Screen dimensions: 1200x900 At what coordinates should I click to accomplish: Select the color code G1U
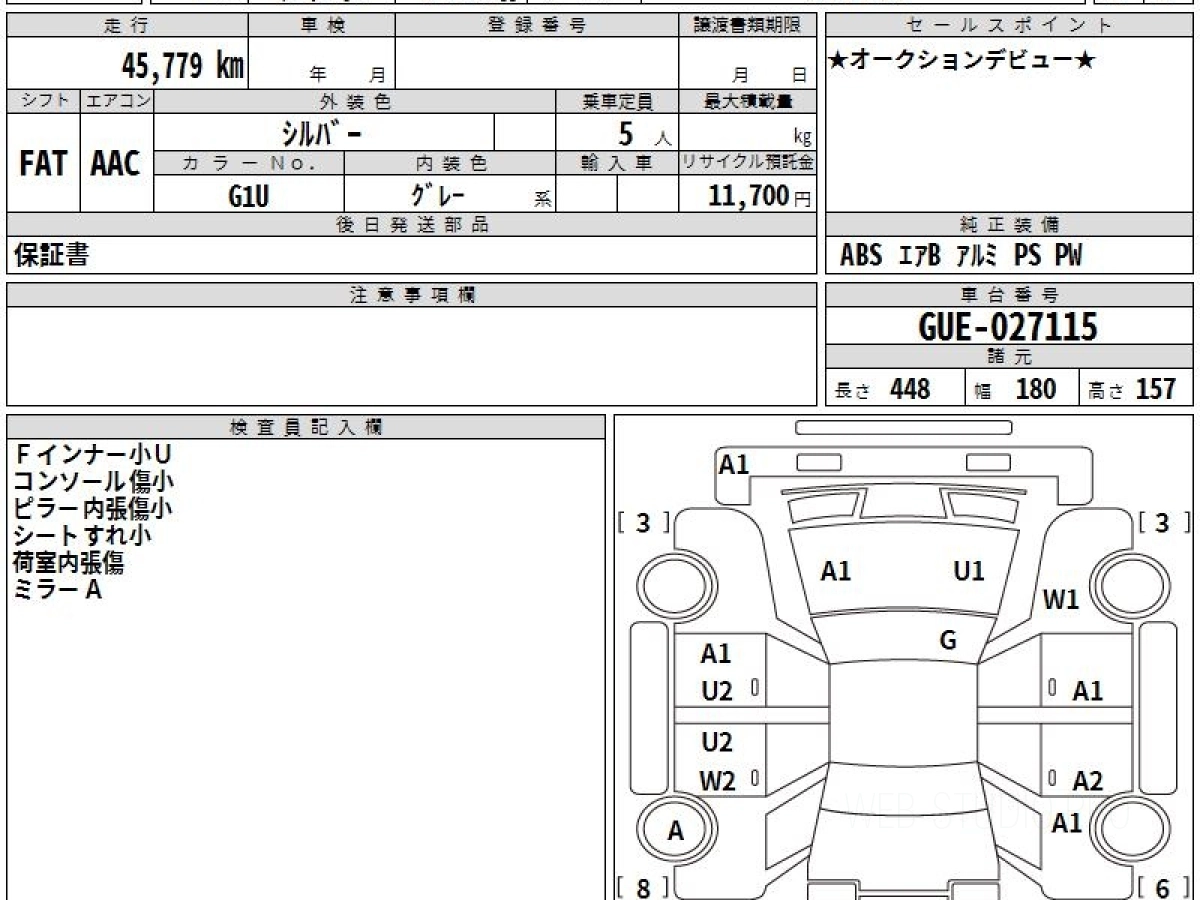click(249, 195)
